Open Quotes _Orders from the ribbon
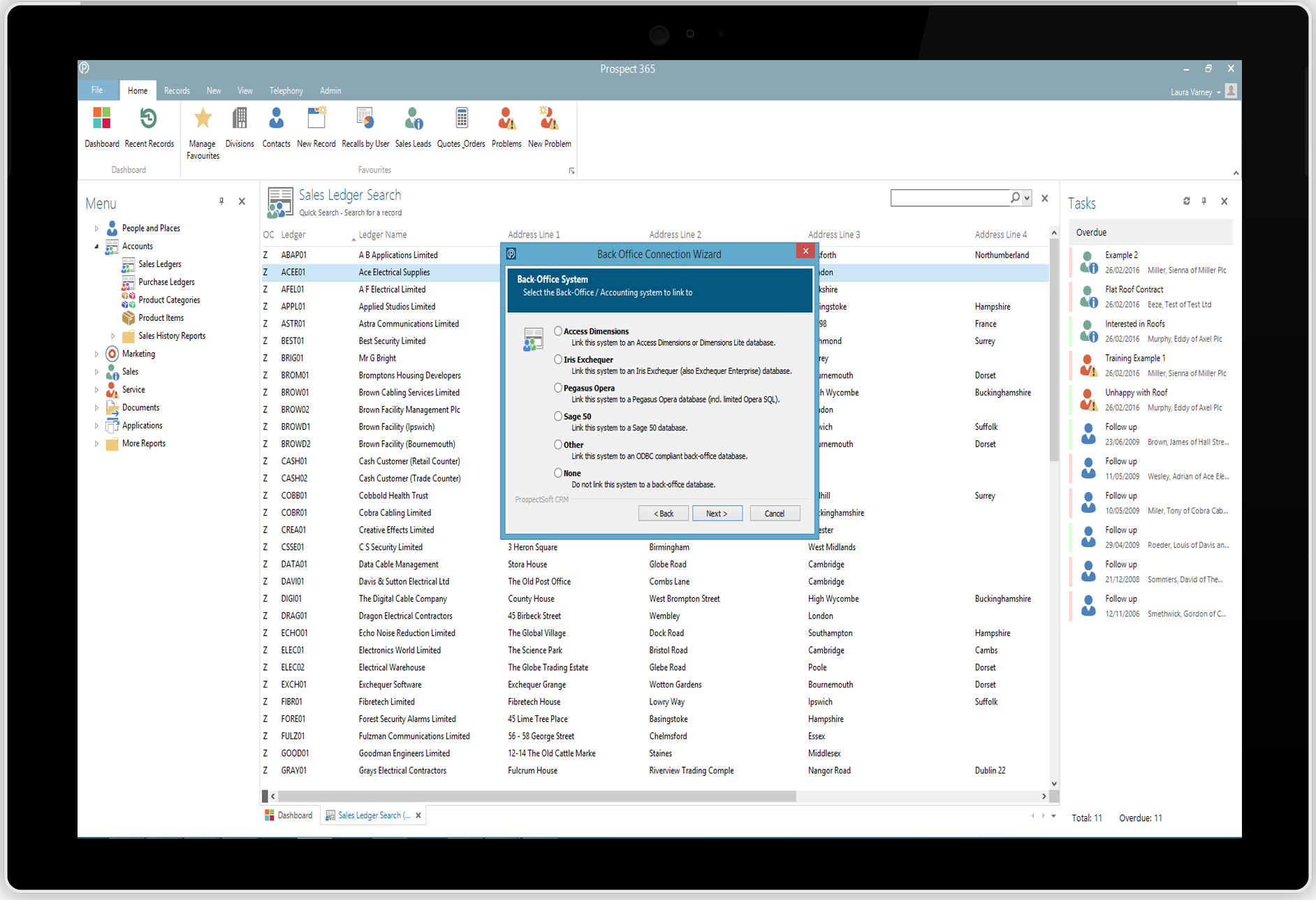 coord(461,126)
